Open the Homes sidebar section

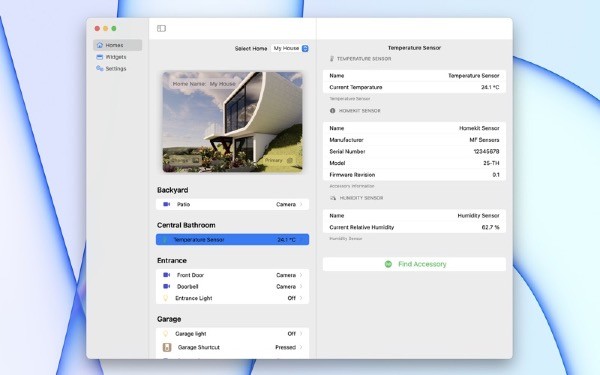click(117, 45)
